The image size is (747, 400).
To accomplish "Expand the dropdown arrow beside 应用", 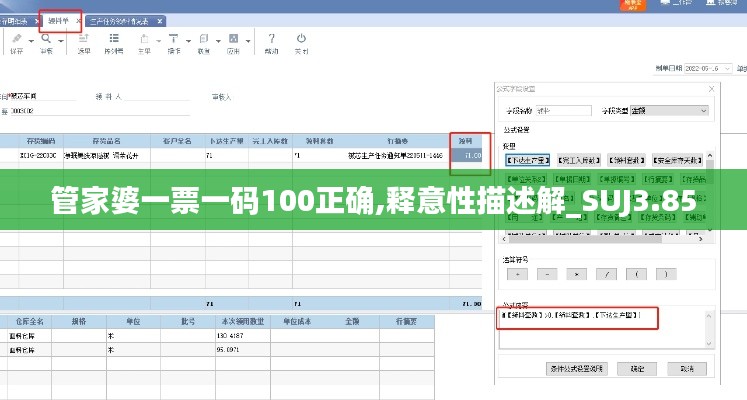I will [x=248, y=41].
